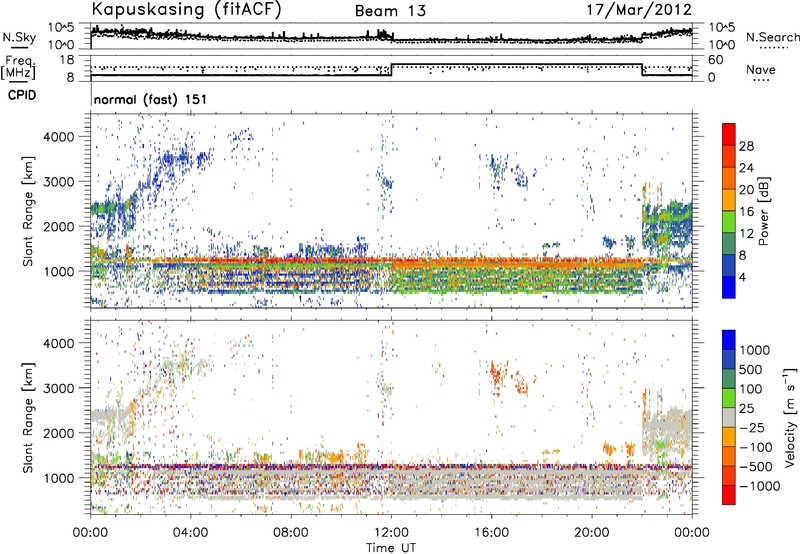
Task: Click the light green segment of the Power colorbar
Action: (729, 222)
